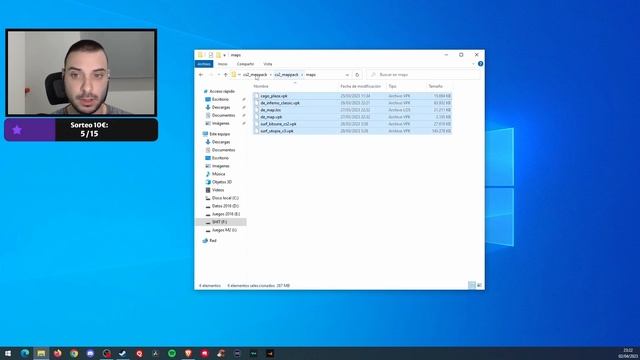Switch to large icons view in status bar
This screenshot has height=360, width=640.
480,285
